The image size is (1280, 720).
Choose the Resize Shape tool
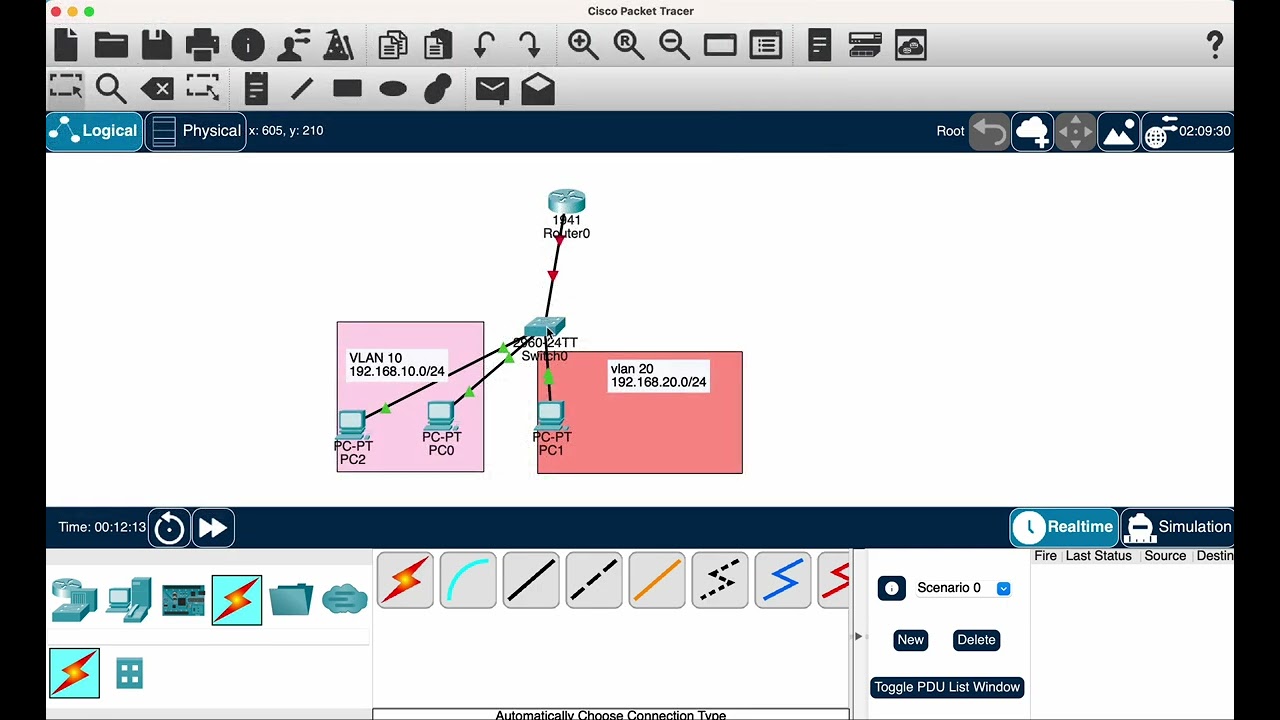coord(202,88)
